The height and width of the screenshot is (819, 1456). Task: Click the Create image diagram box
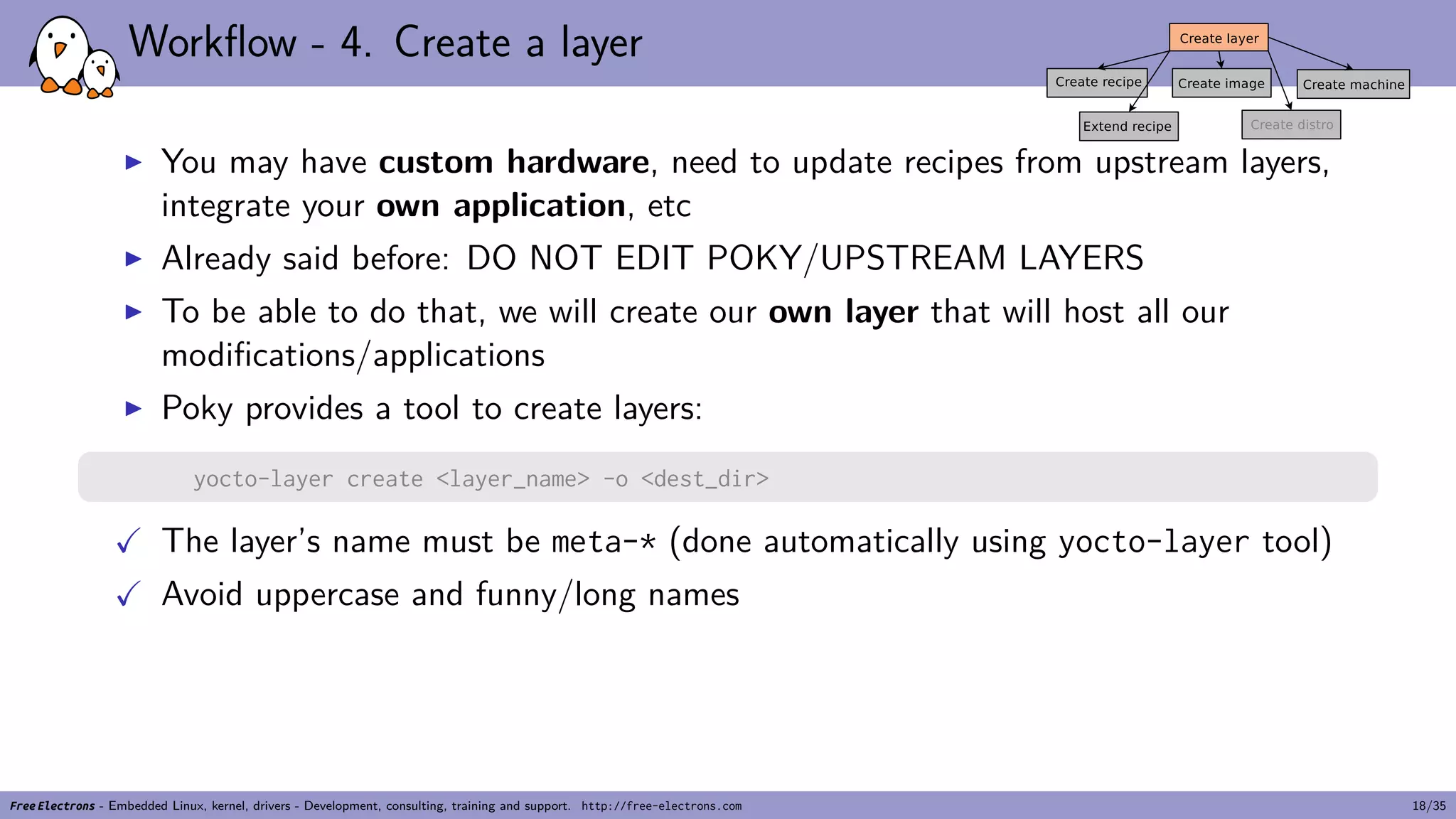pyautogui.click(x=1221, y=83)
